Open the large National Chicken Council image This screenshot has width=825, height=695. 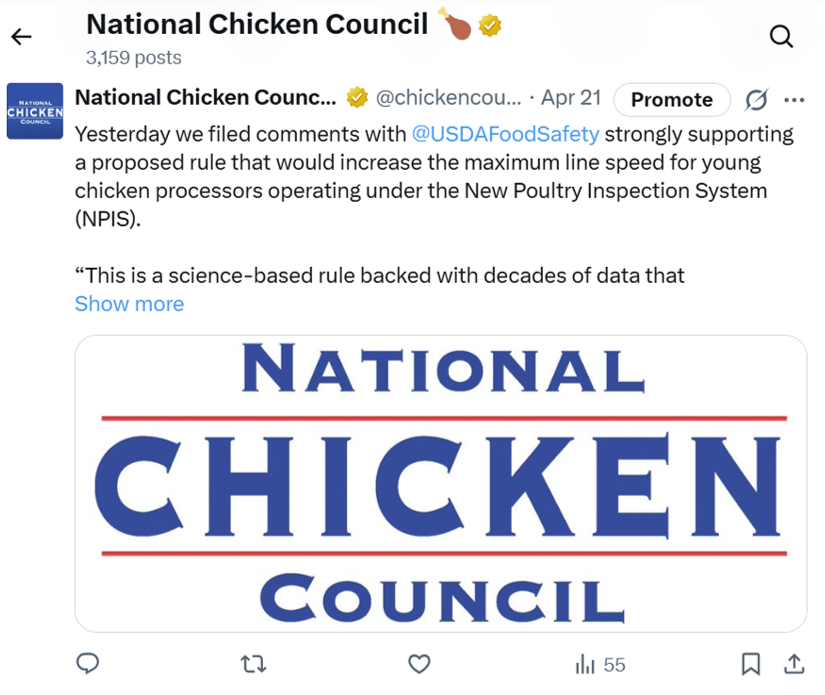tap(441, 483)
